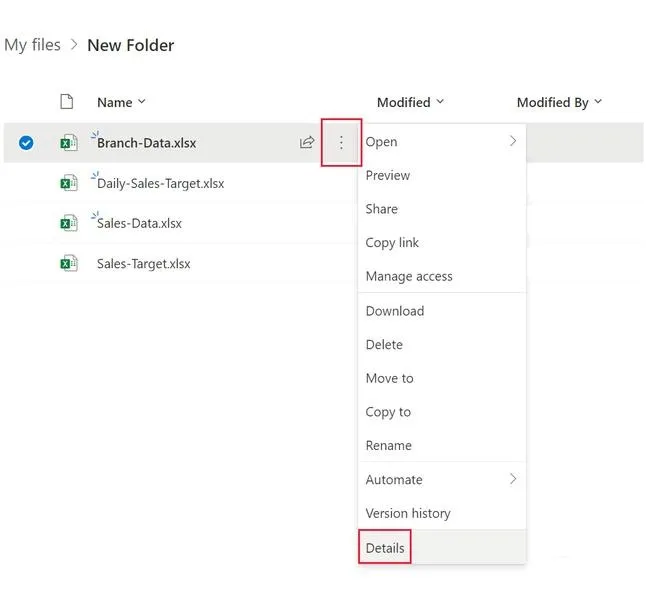The width and height of the screenshot is (646, 600).
Task: Click the share icon on Branch-Data.xlsx row
Action: (307, 143)
